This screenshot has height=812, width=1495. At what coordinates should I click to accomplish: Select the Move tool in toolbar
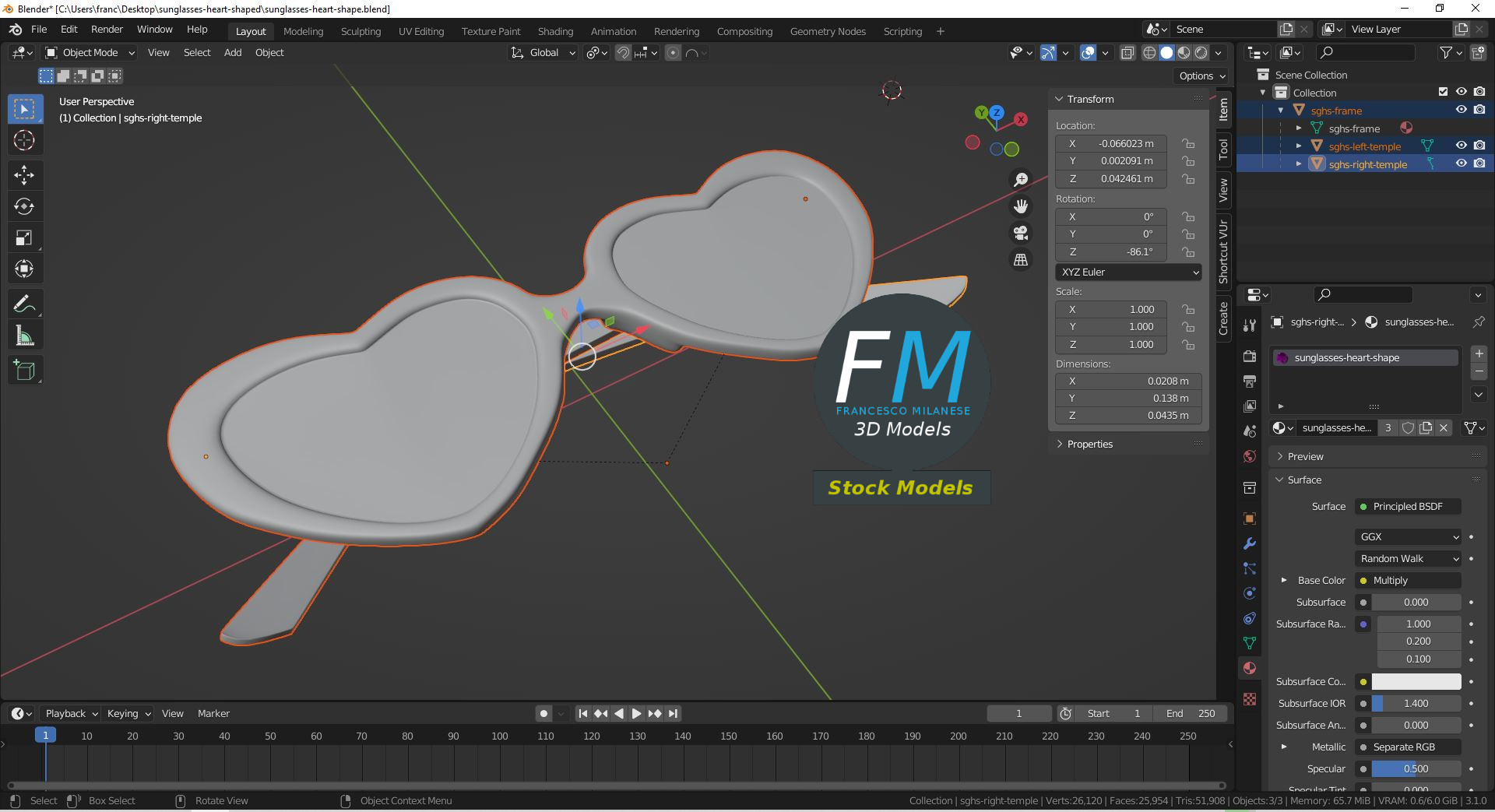(x=24, y=174)
